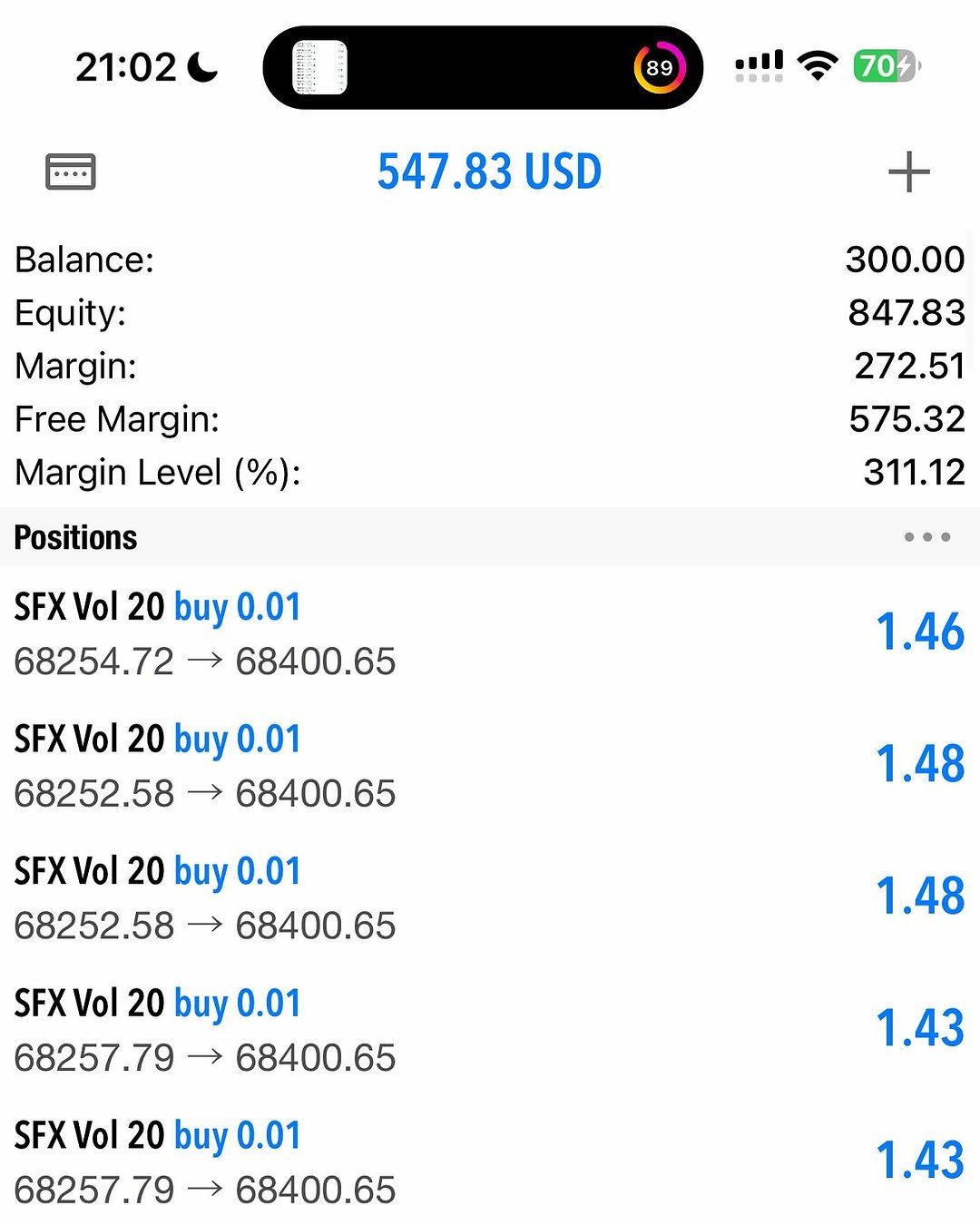Viewport: 980px width, 1225px height.
Task: Tap the moon focus icon beside the time
Action: tap(202, 67)
